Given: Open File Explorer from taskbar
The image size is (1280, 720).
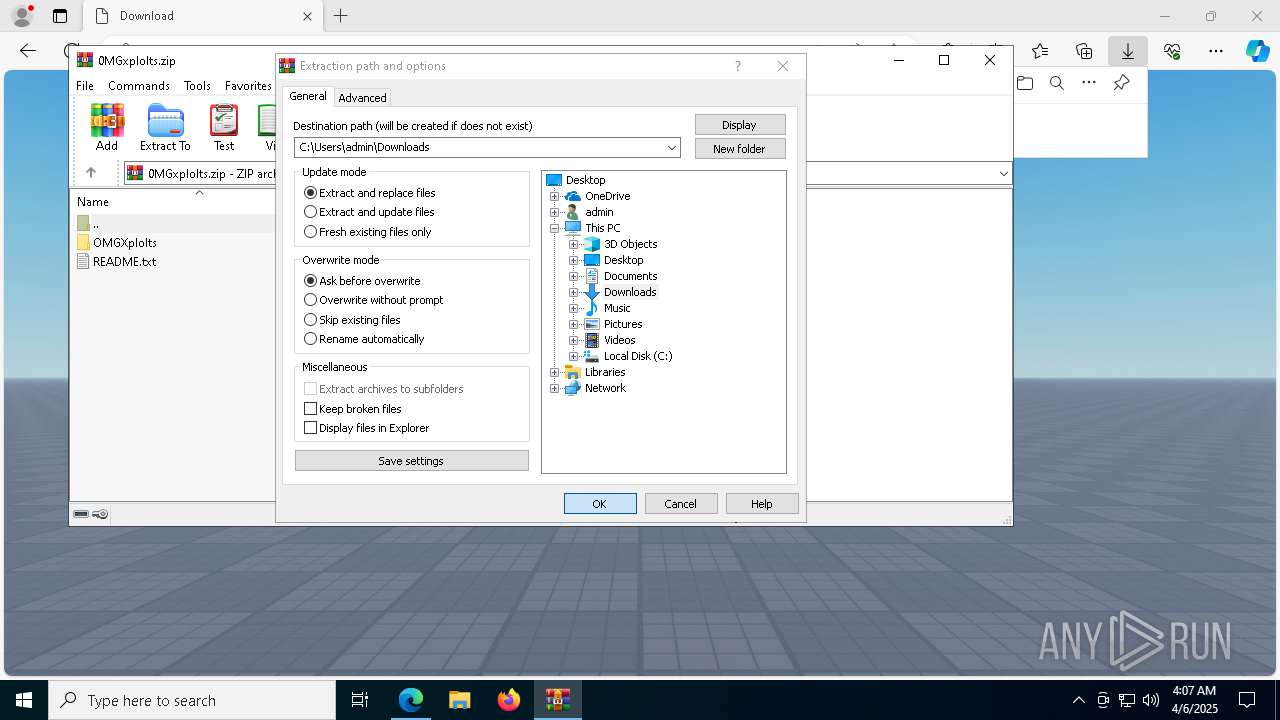Looking at the screenshot, I should coord(460,700).
